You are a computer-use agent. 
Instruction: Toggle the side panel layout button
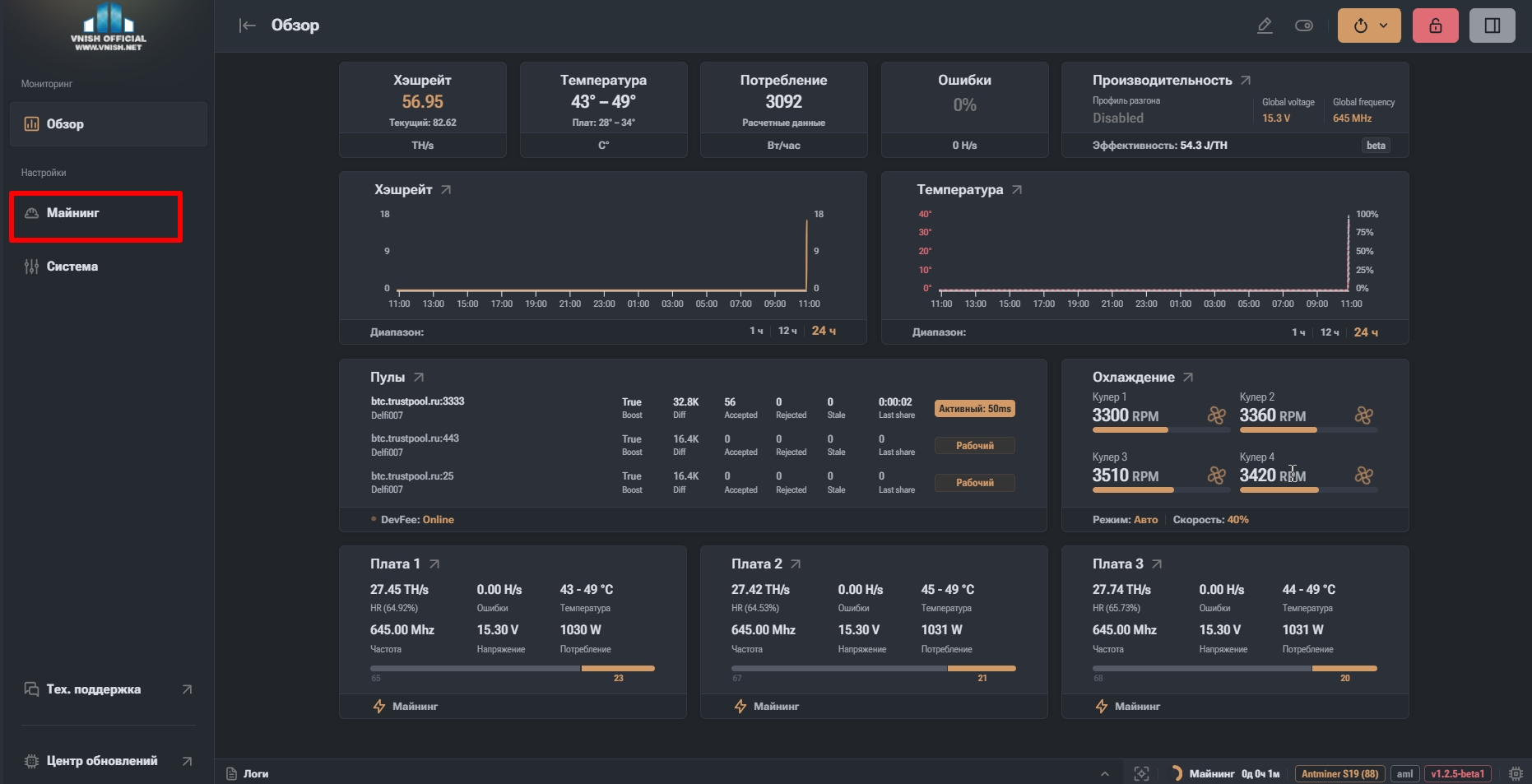pos(1493,26)
